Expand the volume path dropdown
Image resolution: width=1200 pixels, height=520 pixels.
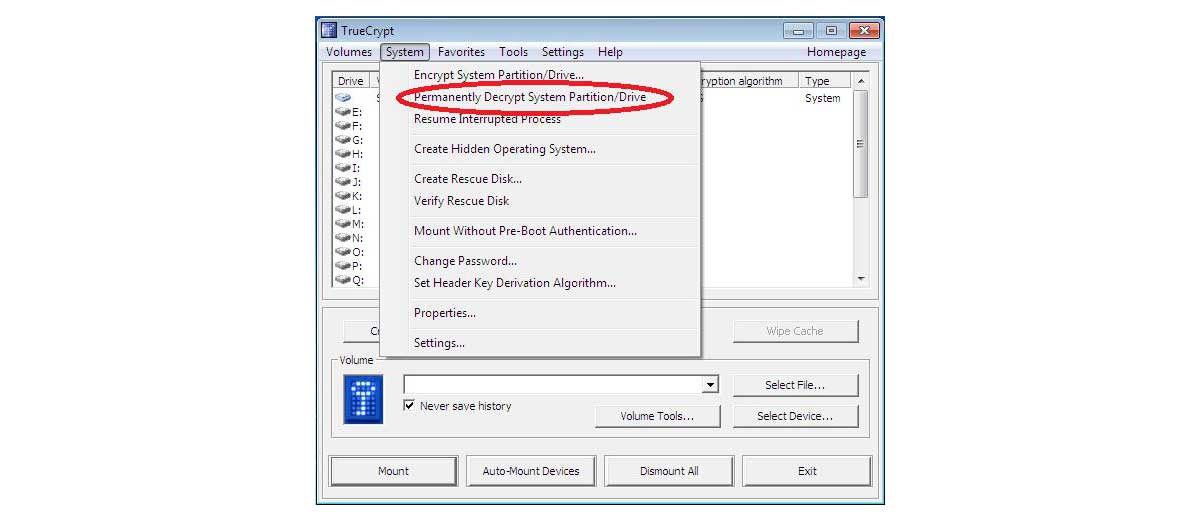(x=711, y=385)
